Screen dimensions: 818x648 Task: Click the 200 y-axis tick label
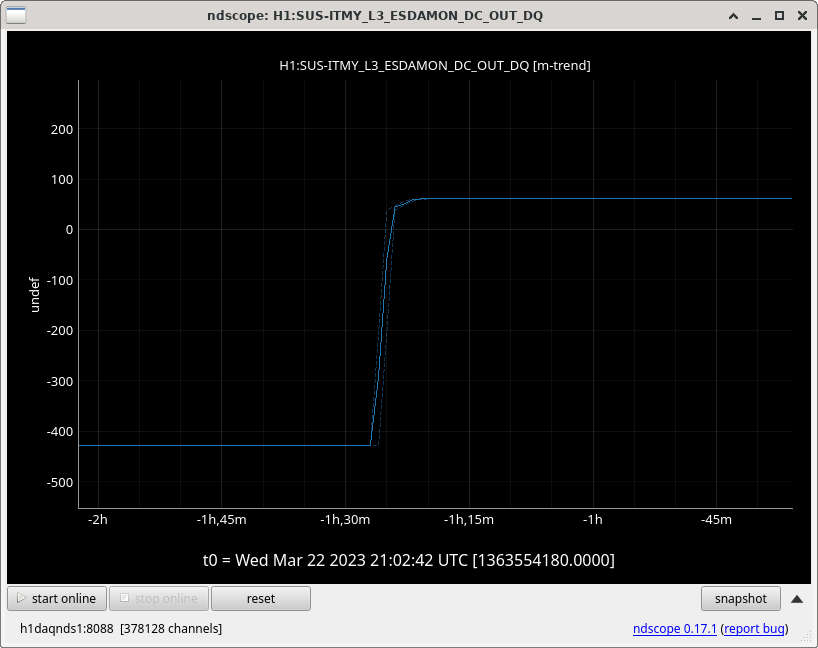tap(62, 129)
